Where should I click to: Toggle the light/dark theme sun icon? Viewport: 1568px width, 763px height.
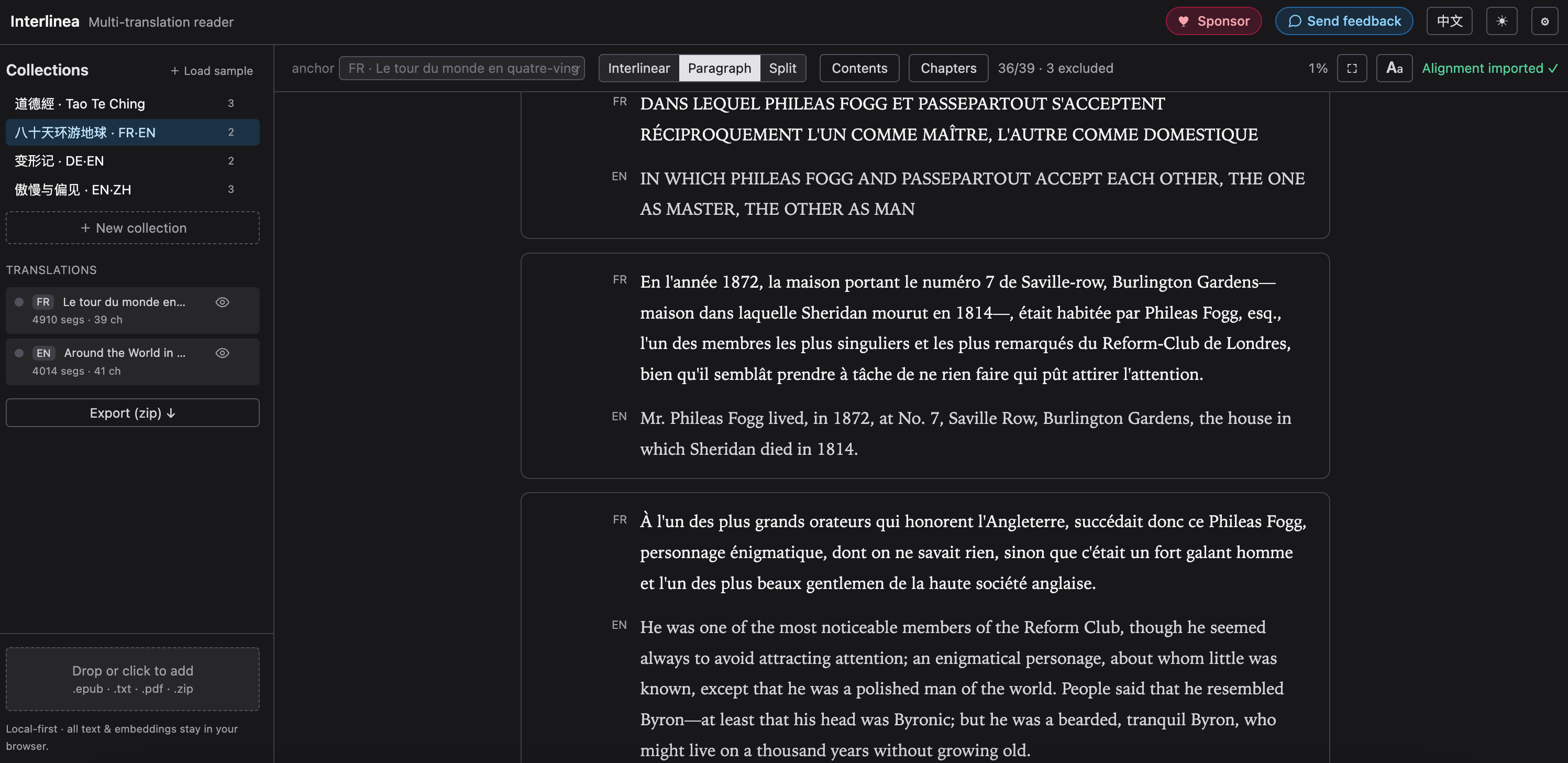pos(1501,21)
